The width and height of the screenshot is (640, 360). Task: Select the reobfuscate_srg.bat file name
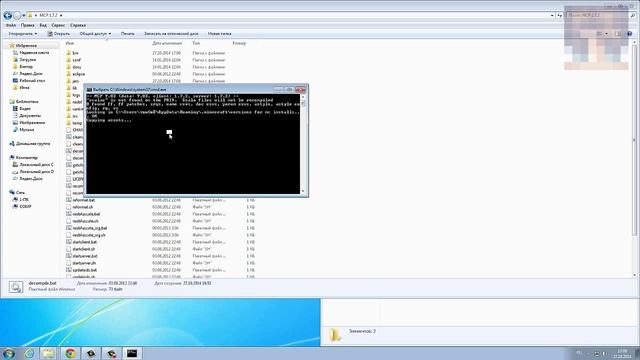click(x=90, y=228)
